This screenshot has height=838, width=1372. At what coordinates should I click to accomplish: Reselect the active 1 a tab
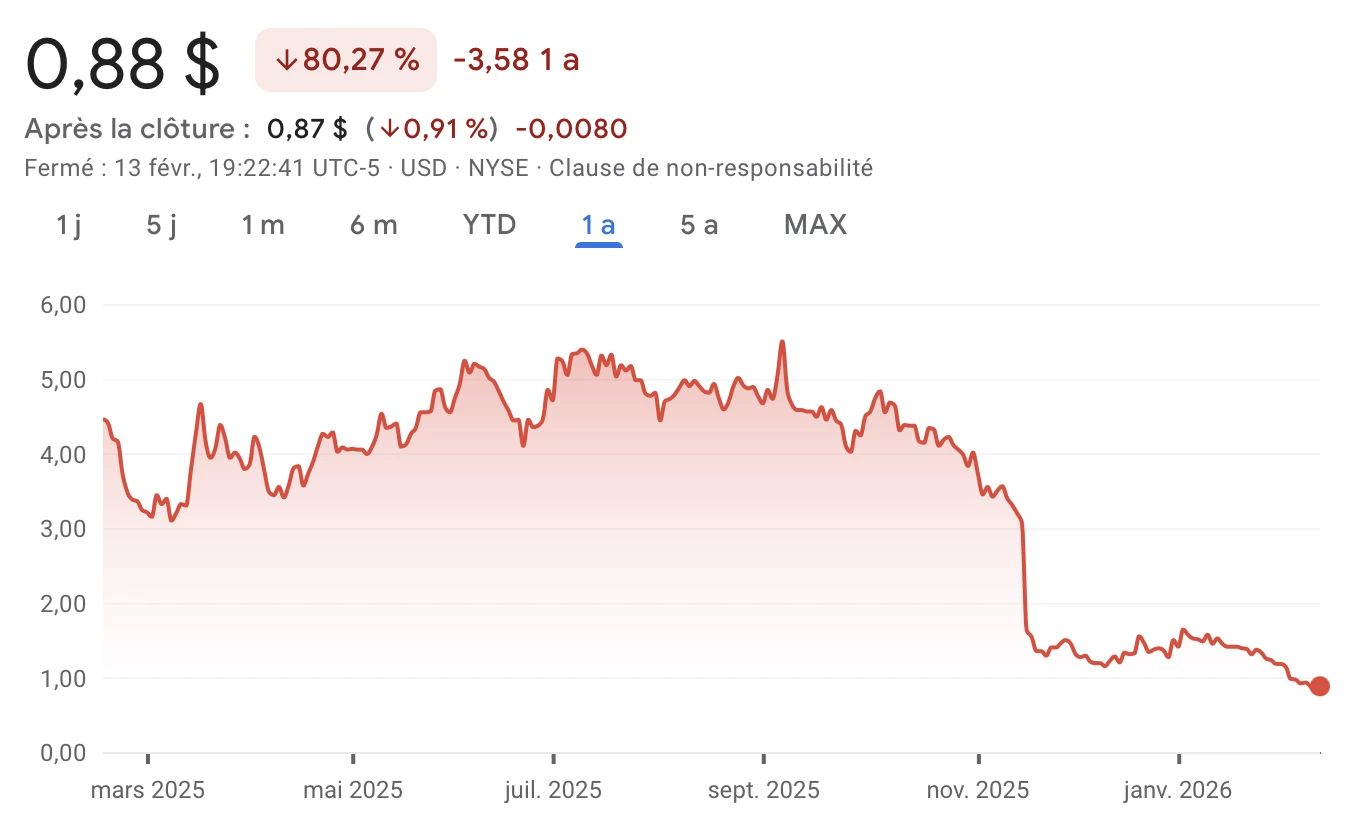tap(597, 225)
